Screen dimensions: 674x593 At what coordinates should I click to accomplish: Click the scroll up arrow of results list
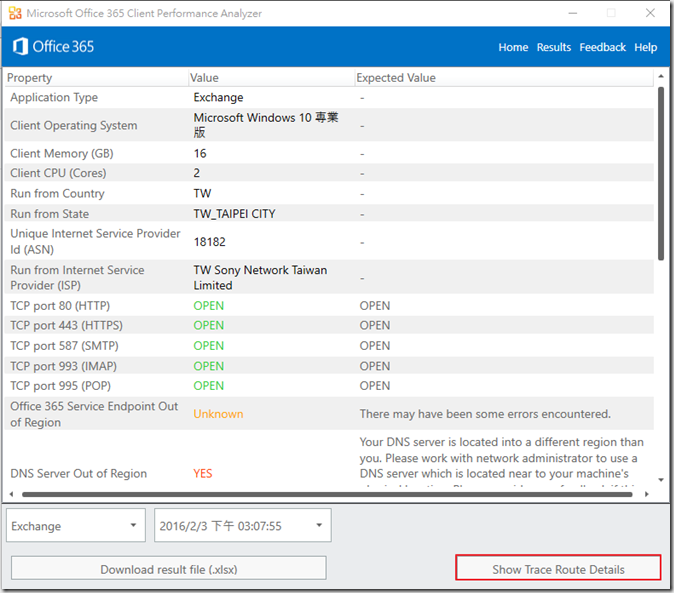tap(660, 77)
